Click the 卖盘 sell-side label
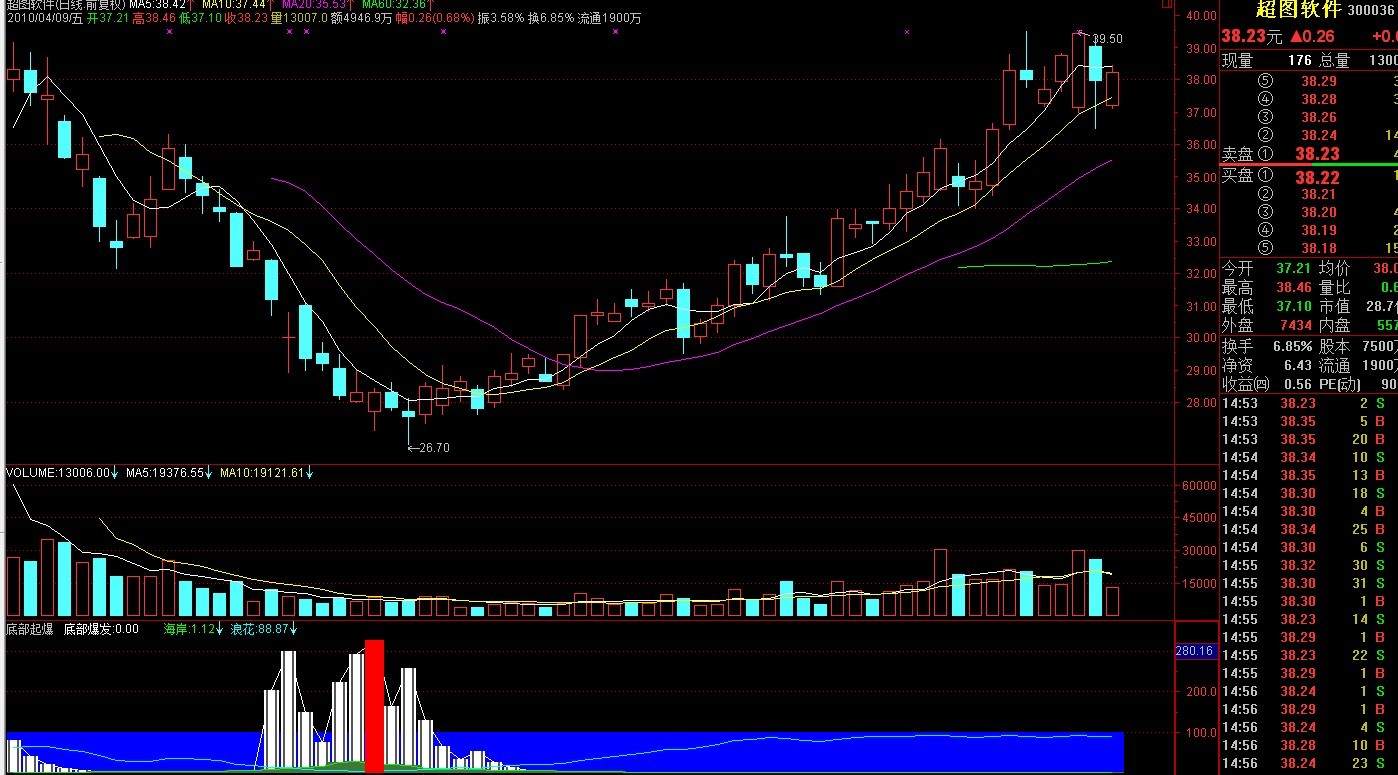1398x775 pixels. [1237, 154]
